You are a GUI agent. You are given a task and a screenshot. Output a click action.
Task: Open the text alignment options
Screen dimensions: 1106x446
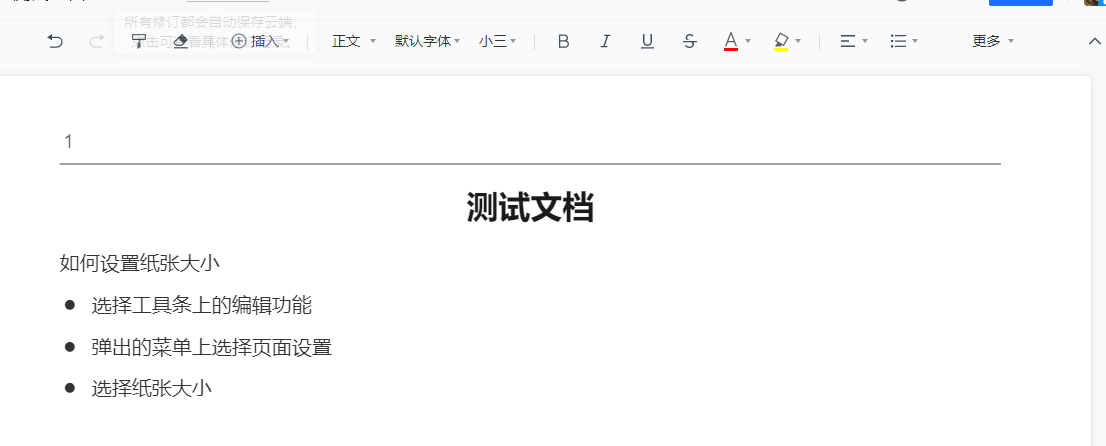(853, 41)
